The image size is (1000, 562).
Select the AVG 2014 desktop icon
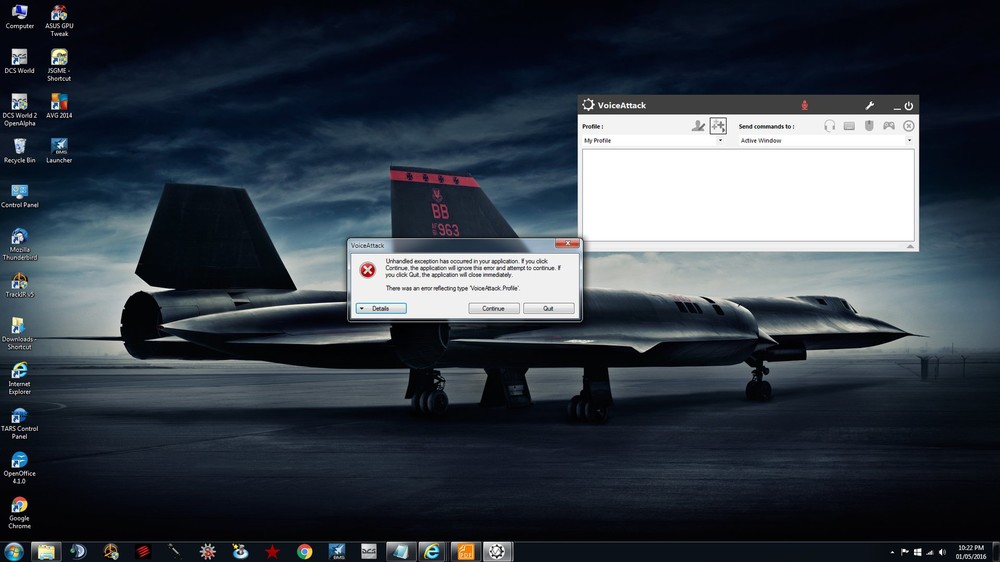59,106
